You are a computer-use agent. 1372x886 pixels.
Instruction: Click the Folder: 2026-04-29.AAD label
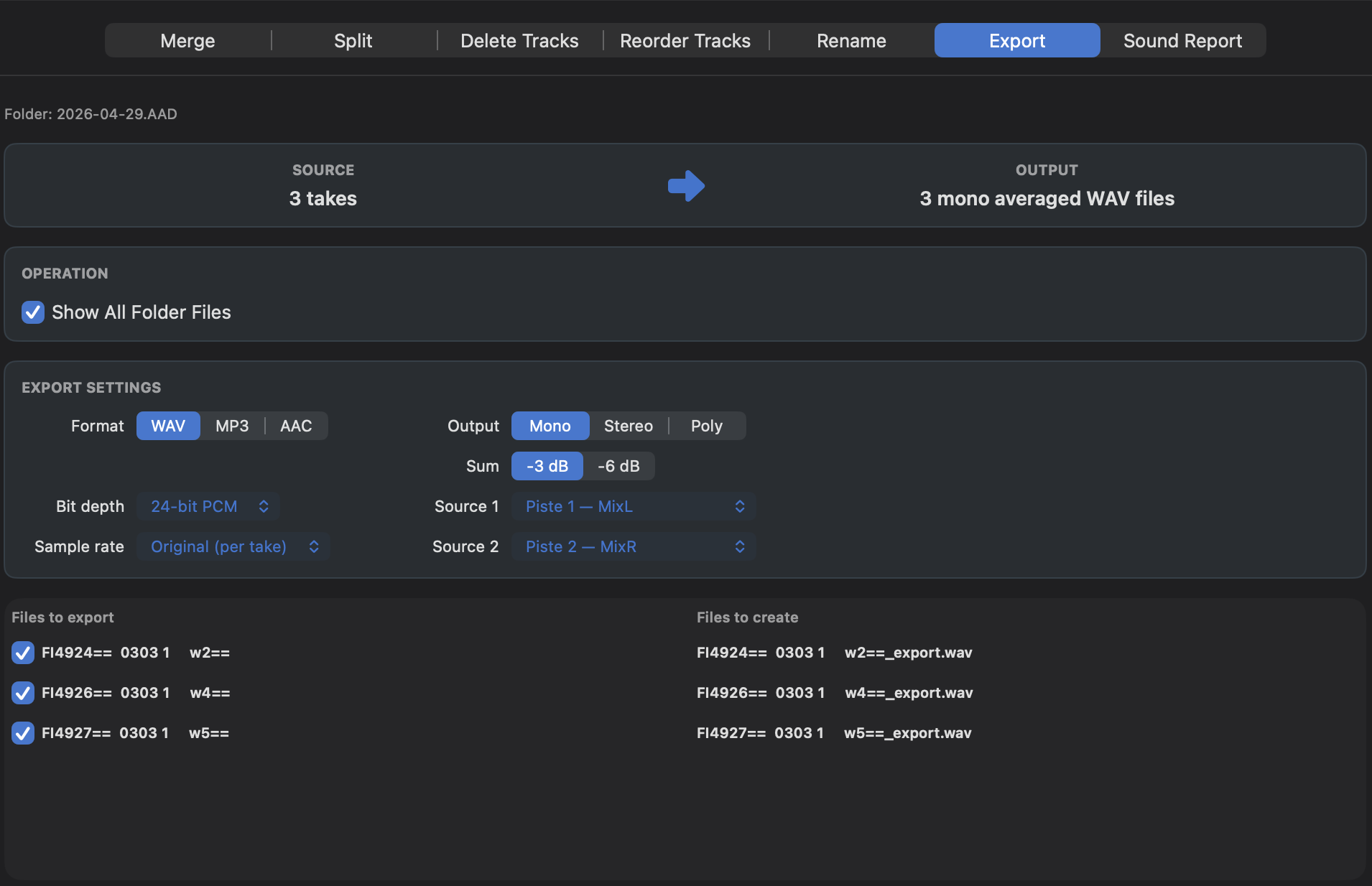pos(91,114)
